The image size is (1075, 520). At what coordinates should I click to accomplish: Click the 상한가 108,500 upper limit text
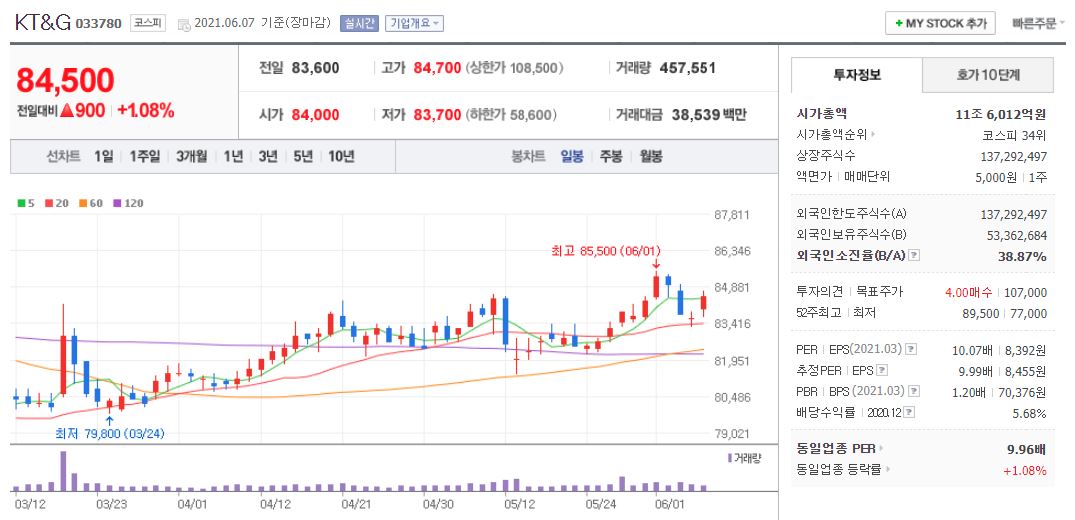514,68
